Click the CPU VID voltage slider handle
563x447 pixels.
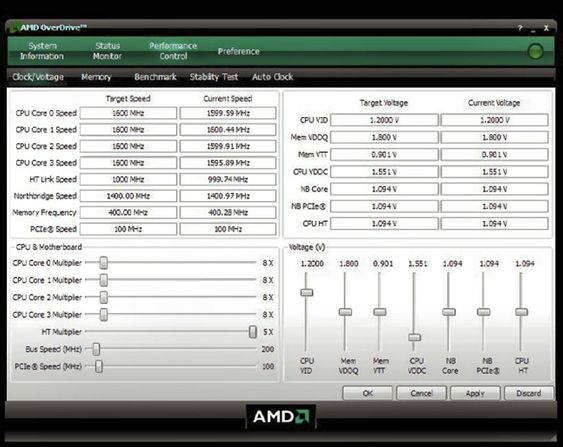tap(307, 292)
